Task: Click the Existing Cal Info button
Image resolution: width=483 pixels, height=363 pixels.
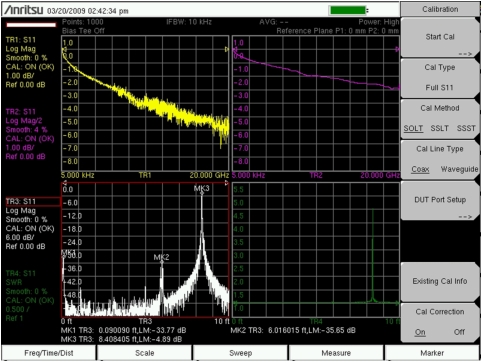Action: [440, 282]
